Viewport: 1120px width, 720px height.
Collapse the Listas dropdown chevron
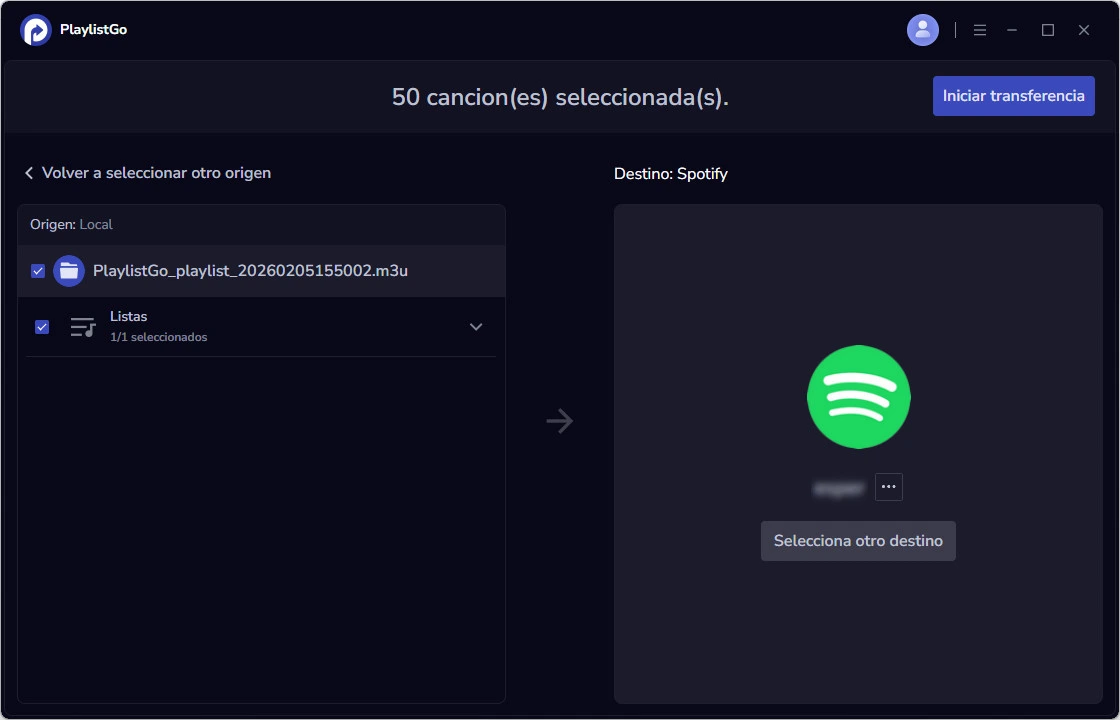(476, 326)
